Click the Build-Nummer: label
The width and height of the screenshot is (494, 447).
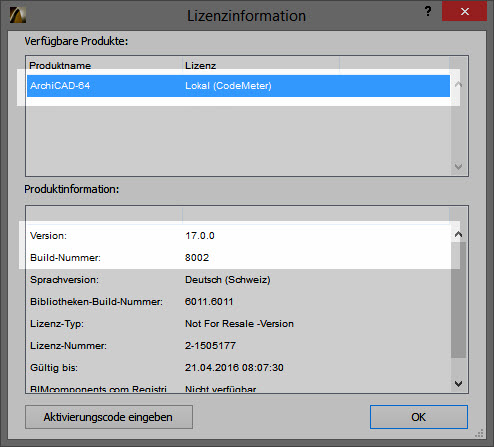click(65, 258)
